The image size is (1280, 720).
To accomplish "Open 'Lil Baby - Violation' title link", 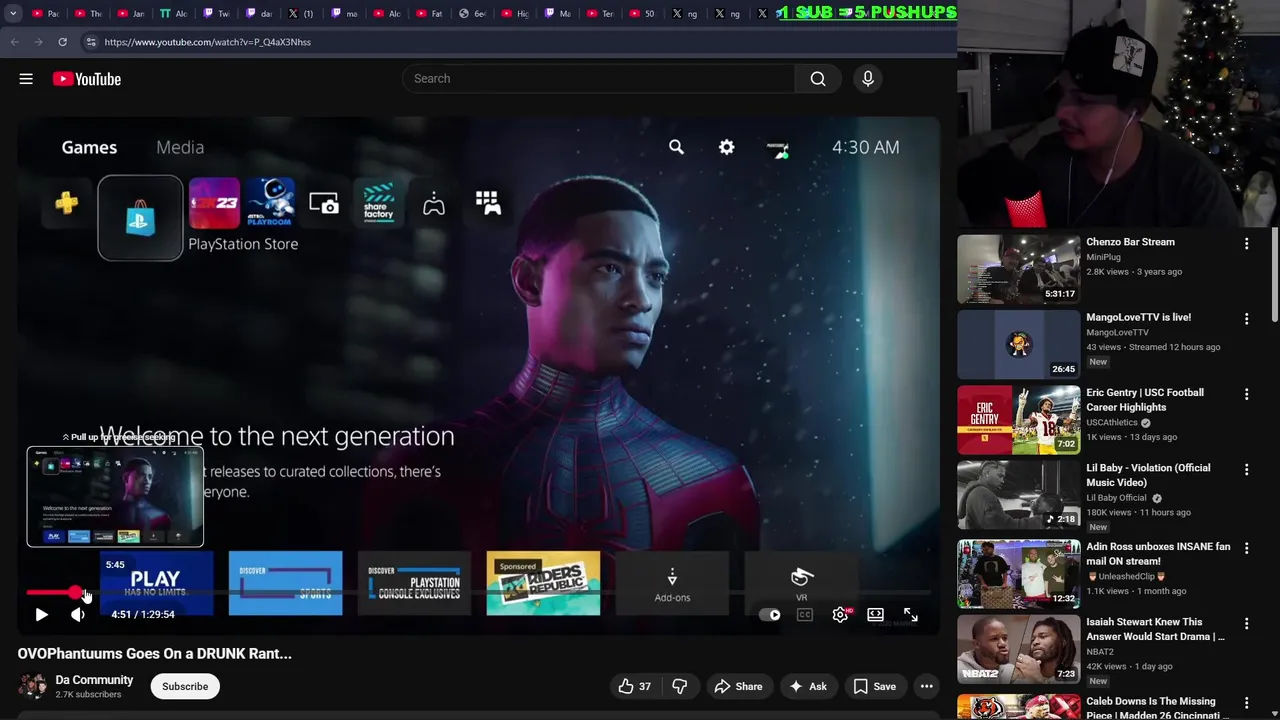I will point(1148,475).
